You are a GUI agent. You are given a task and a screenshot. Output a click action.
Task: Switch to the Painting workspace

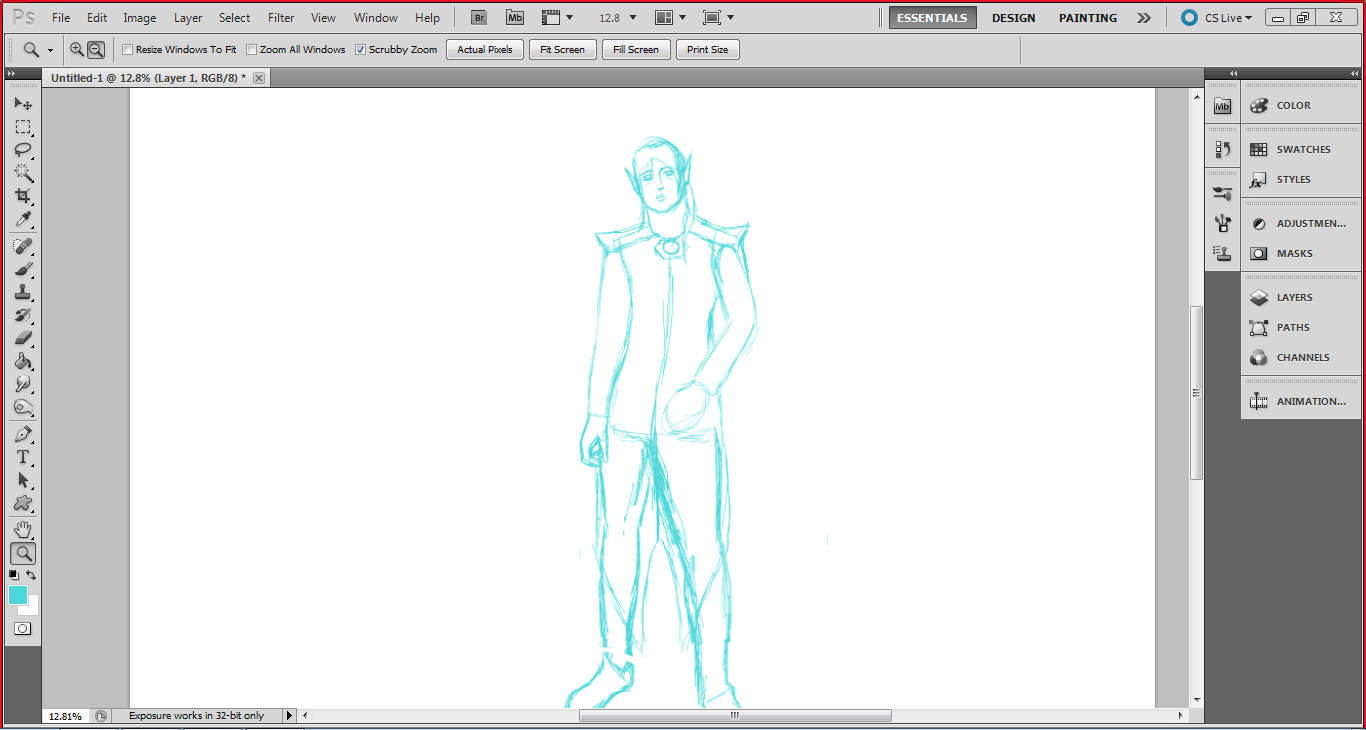pos(1088,18)
